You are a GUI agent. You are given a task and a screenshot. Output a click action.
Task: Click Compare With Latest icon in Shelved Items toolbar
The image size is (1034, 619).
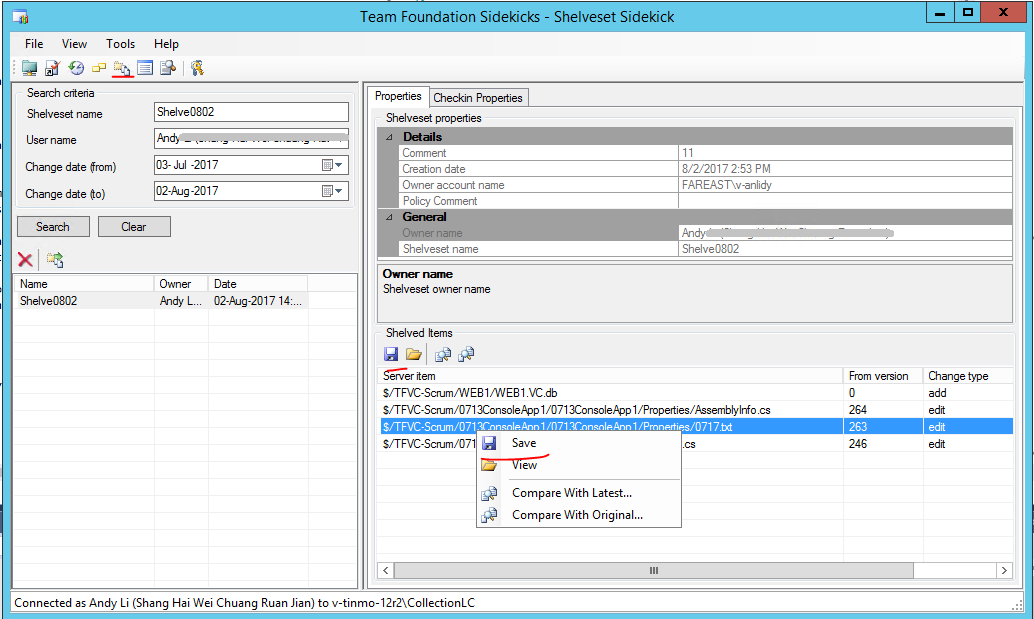[x=442, y=355]
